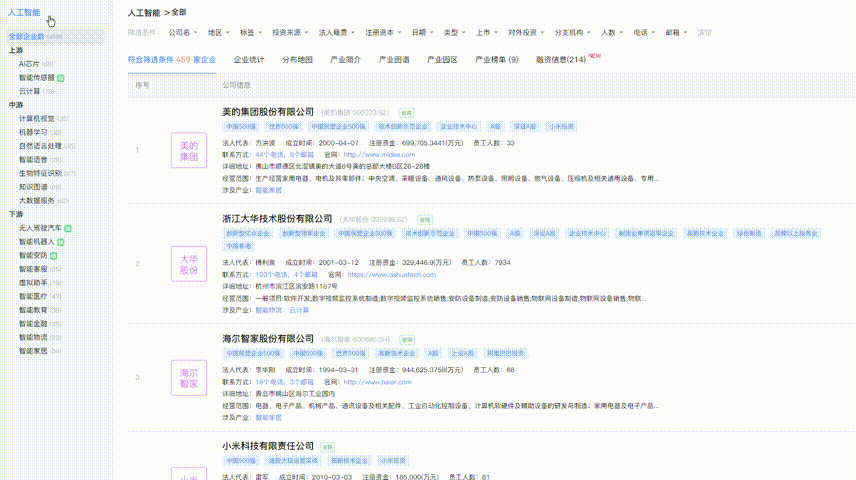Viewport: 856px width, 480px height.
Task: Click the 官网 badge beside 美的集团股份有限公司
Action: point(406,113)
